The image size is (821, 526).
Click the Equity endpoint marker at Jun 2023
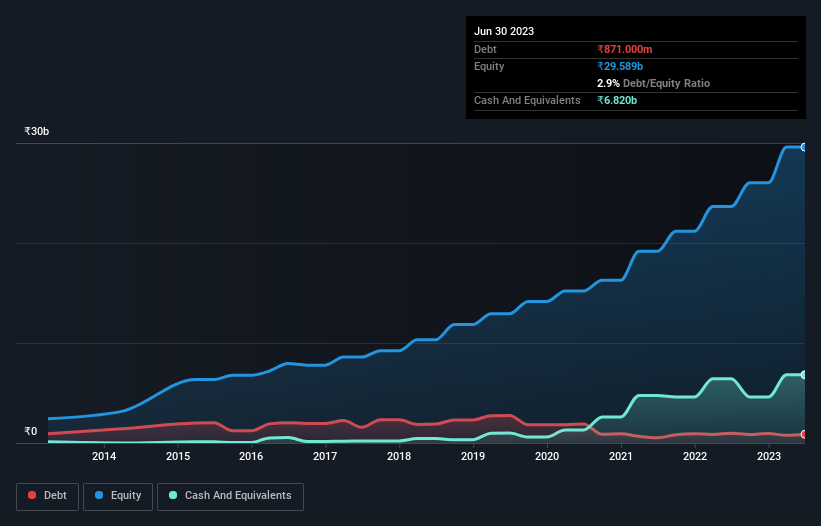click(804, 148)
